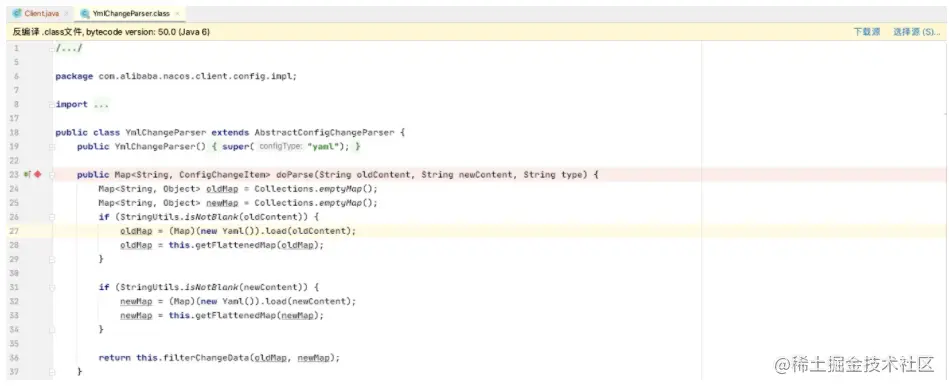Image resolution: width=949 pixels, height=389 pixels.
Task: Click line number 36 in the gutter
Action: [x=15, y=358]
